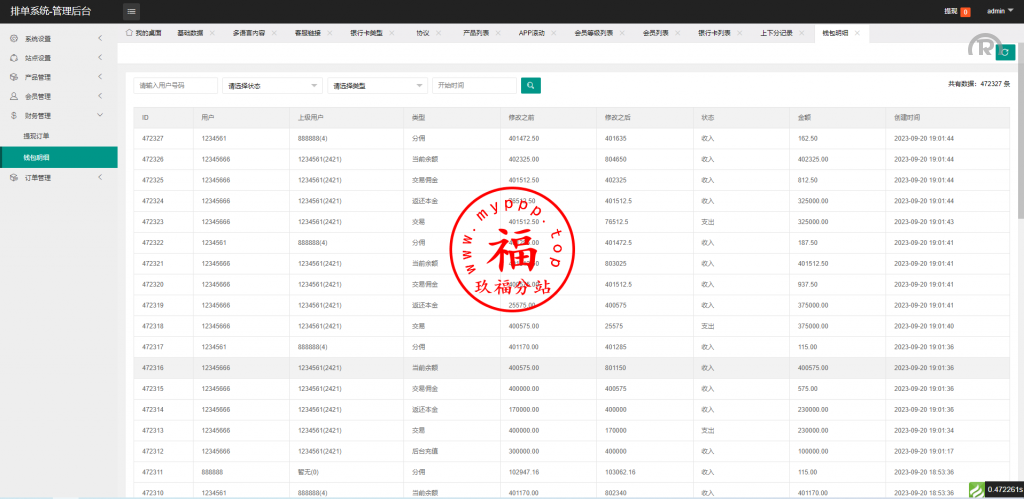
Task: Close the 基础数据 tab
Action: click(x=213, y=33)
